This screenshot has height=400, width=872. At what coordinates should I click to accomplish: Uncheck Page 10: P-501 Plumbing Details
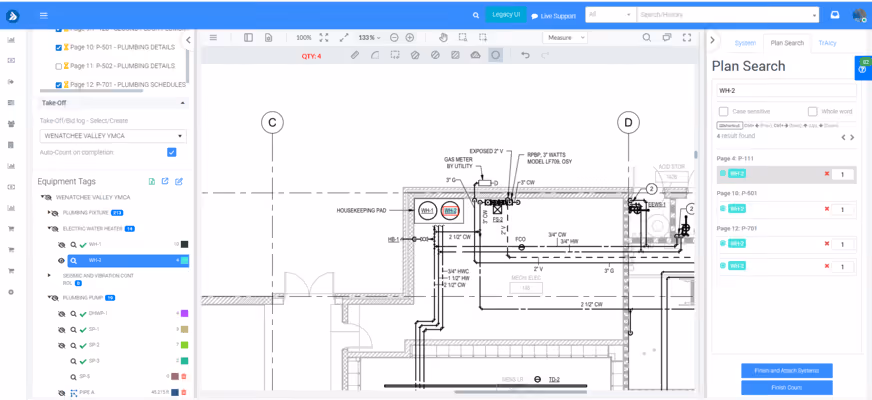[59, 47]
